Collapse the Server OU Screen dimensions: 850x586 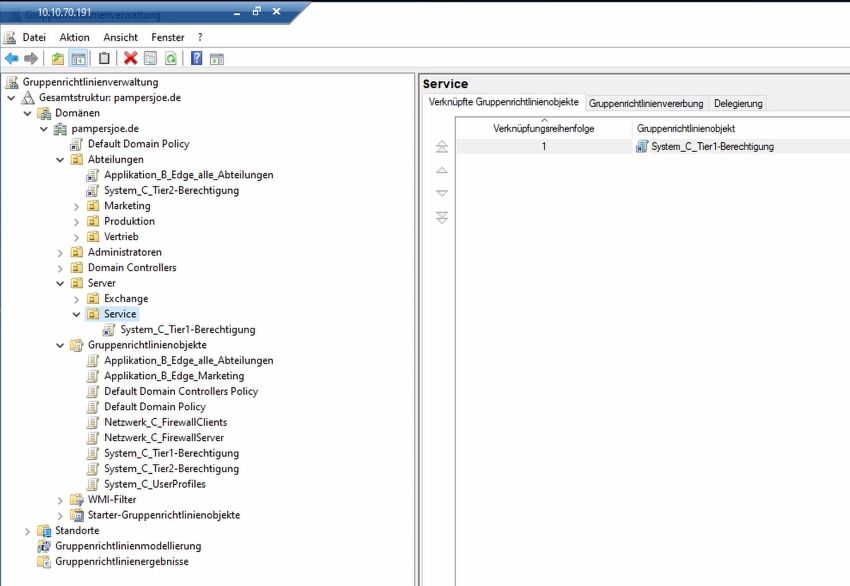tap(60, 284)
